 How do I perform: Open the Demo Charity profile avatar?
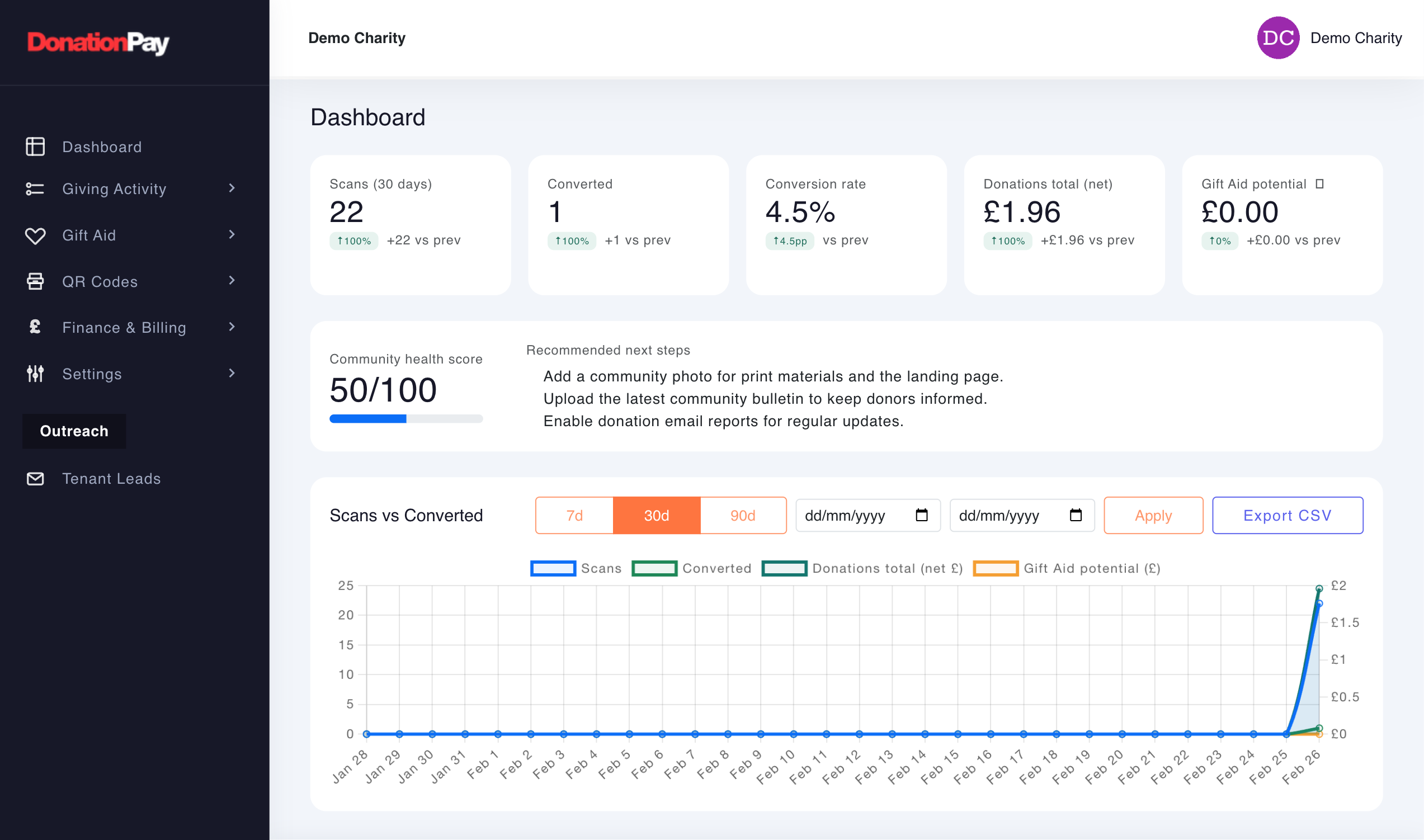pyautogui.click(x=1277, y=38)
